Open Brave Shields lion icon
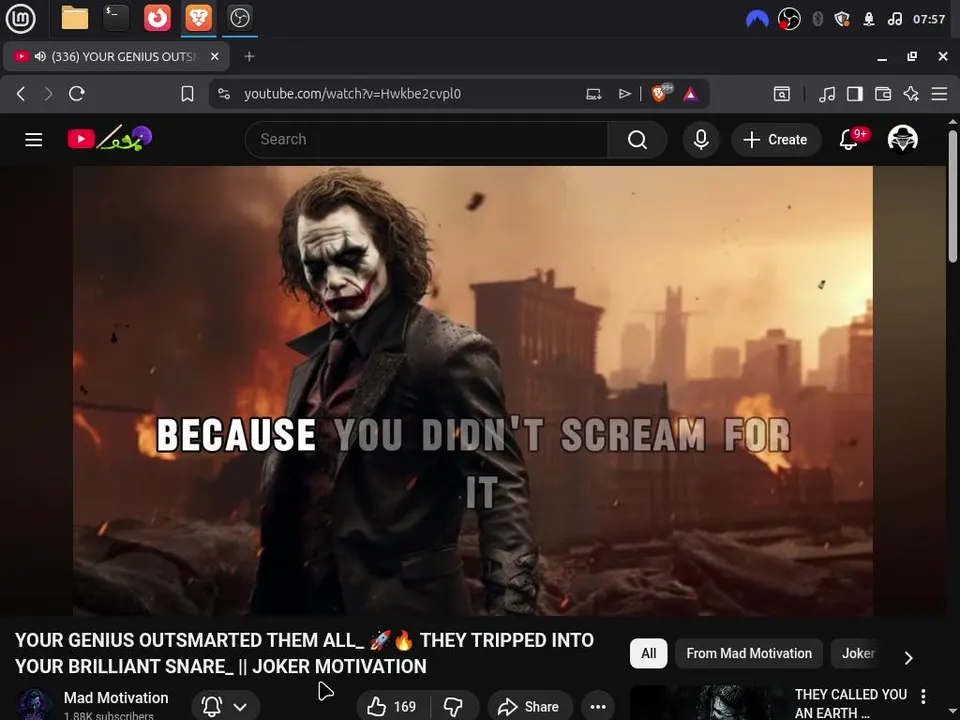960x720 pixels. click(660, 93)
